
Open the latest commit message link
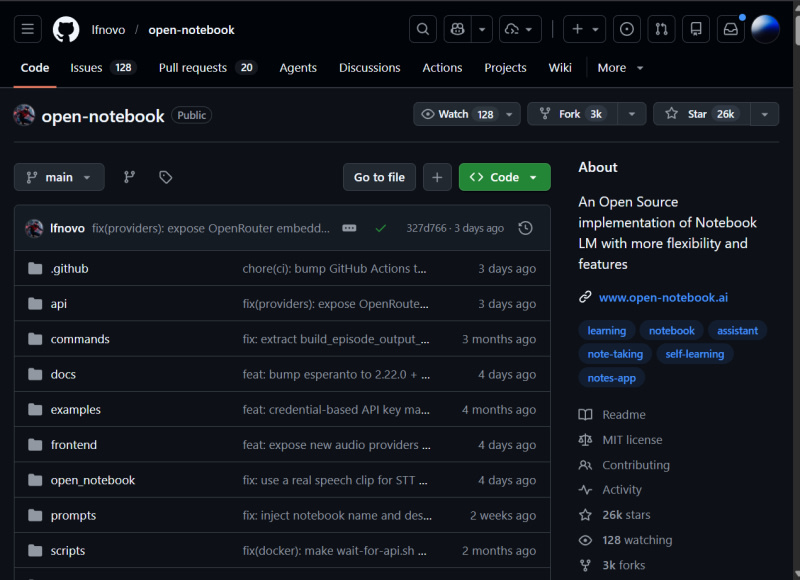click(211, 228)
